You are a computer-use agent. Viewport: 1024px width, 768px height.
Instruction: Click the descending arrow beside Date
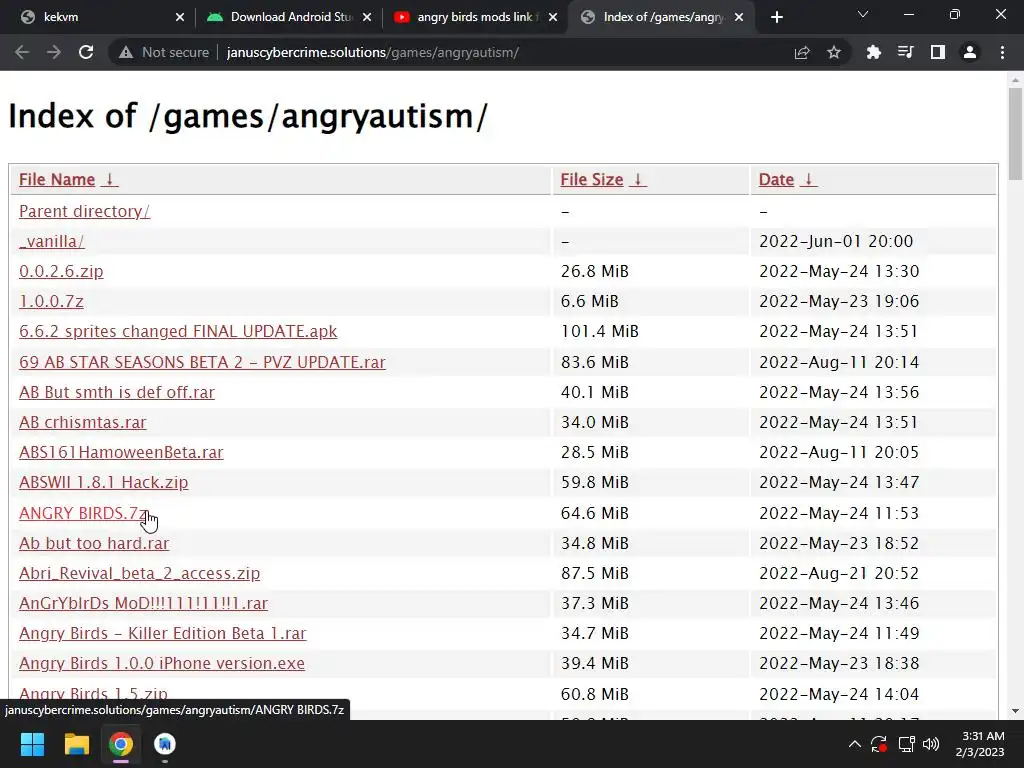tap(808, 180)
